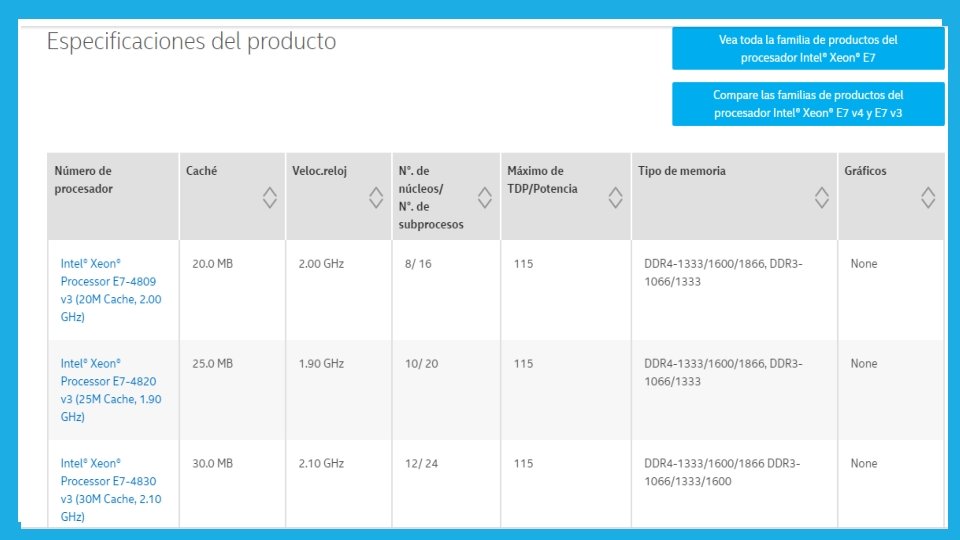
Task: Open Xeon Processor E7-4809 v3 link
Action: (111, 290)
